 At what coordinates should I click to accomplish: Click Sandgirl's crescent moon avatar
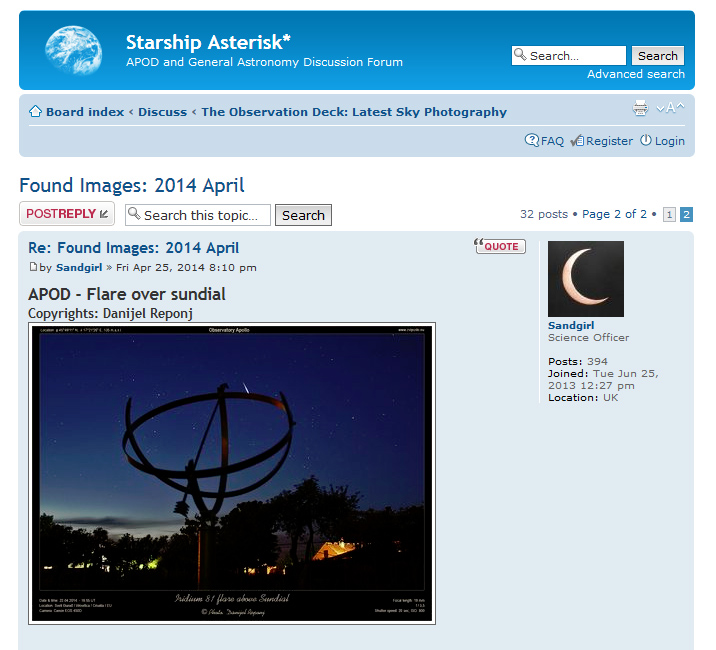coord(586,279)
